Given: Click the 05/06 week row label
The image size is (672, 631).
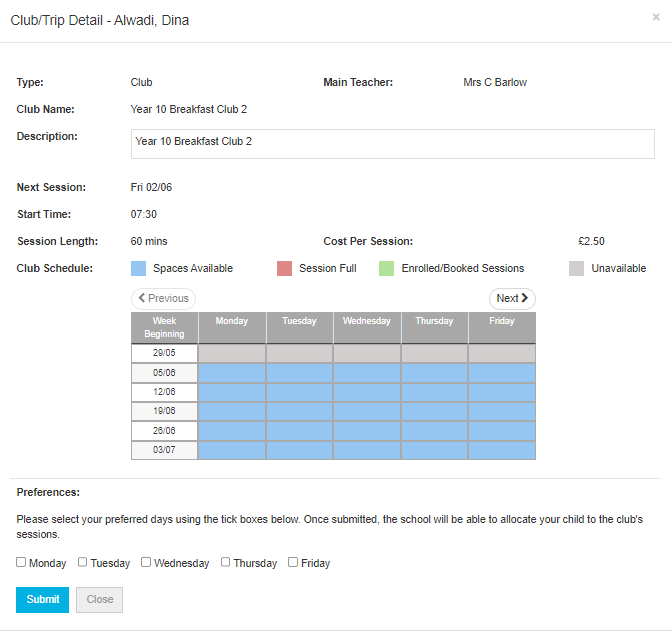Looking at the screenshot, I should pyautogui.click(x=164, y=373).
